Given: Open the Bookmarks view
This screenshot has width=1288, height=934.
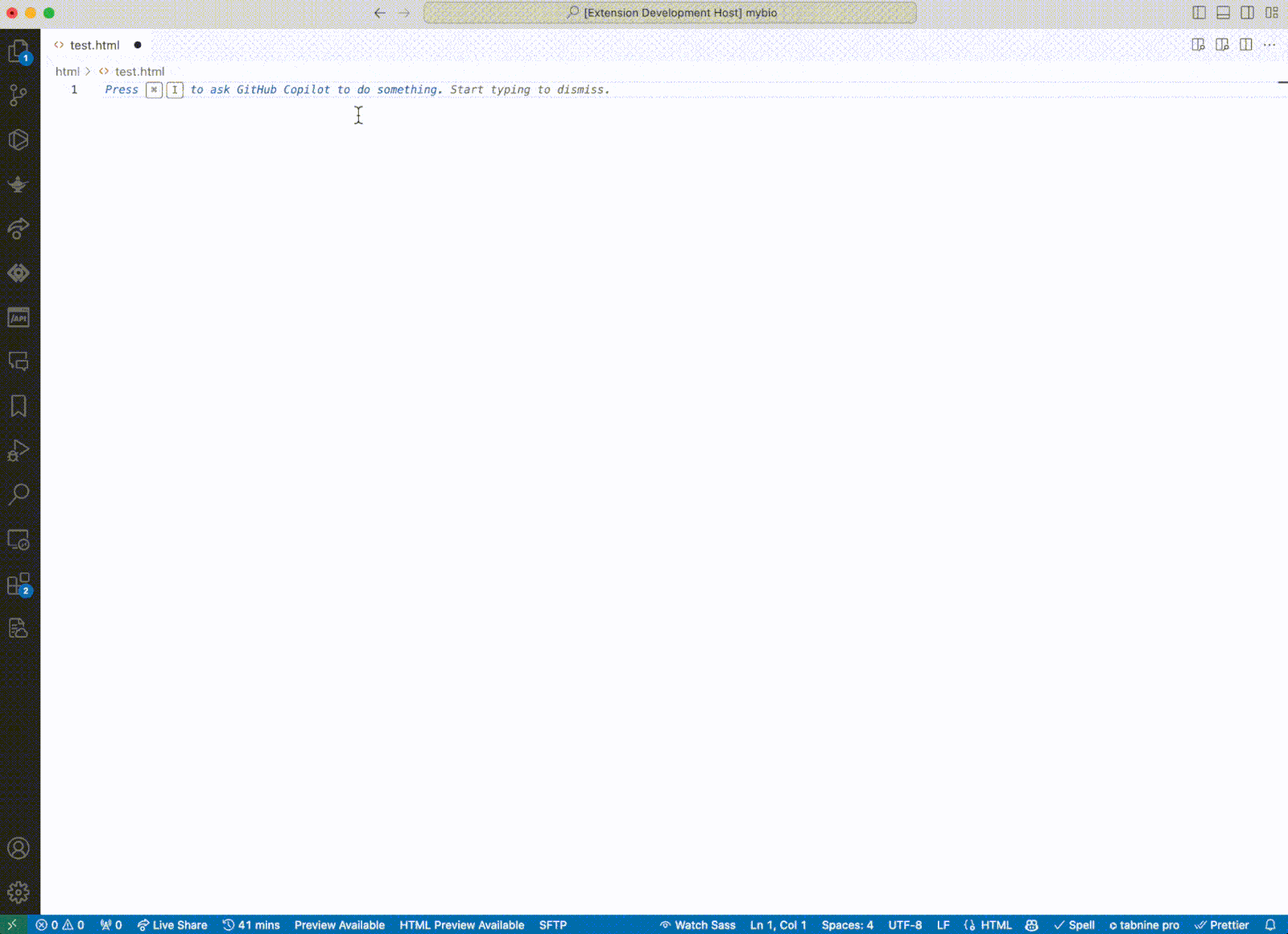Looking at the screenshot, I should [19, 406].
